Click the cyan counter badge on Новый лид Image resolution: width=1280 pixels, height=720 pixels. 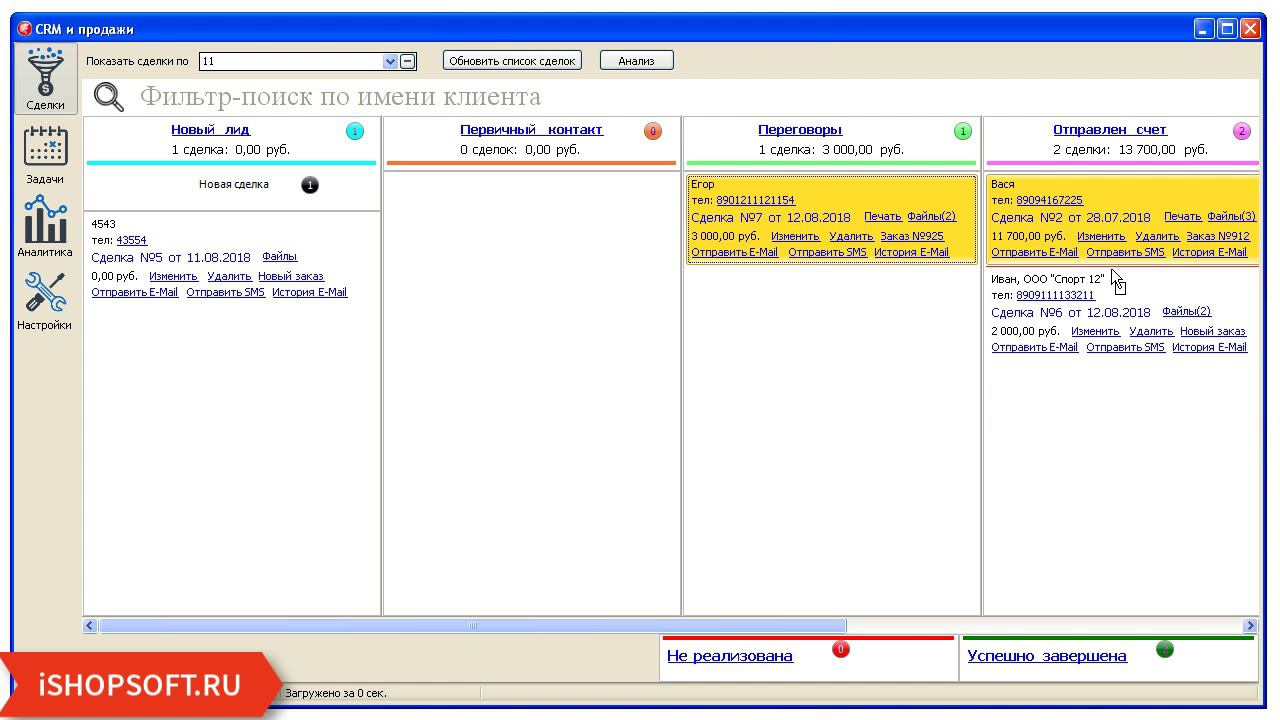(354, 131)
